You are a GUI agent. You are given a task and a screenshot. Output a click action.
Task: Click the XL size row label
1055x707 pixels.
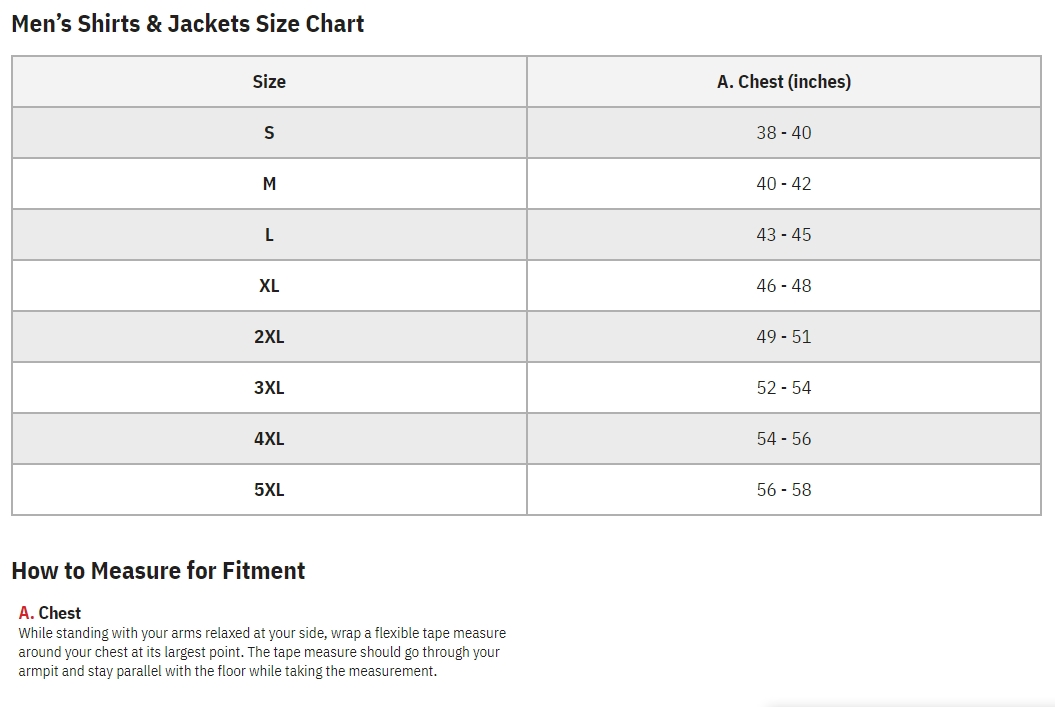click(x=269, y=286)
